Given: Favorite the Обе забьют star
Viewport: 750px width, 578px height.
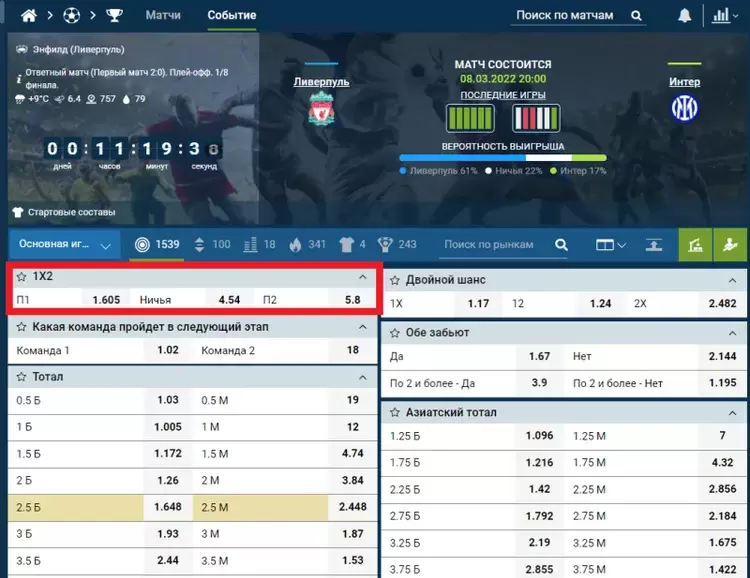Looking at the screenshot, I should point(395,333).
